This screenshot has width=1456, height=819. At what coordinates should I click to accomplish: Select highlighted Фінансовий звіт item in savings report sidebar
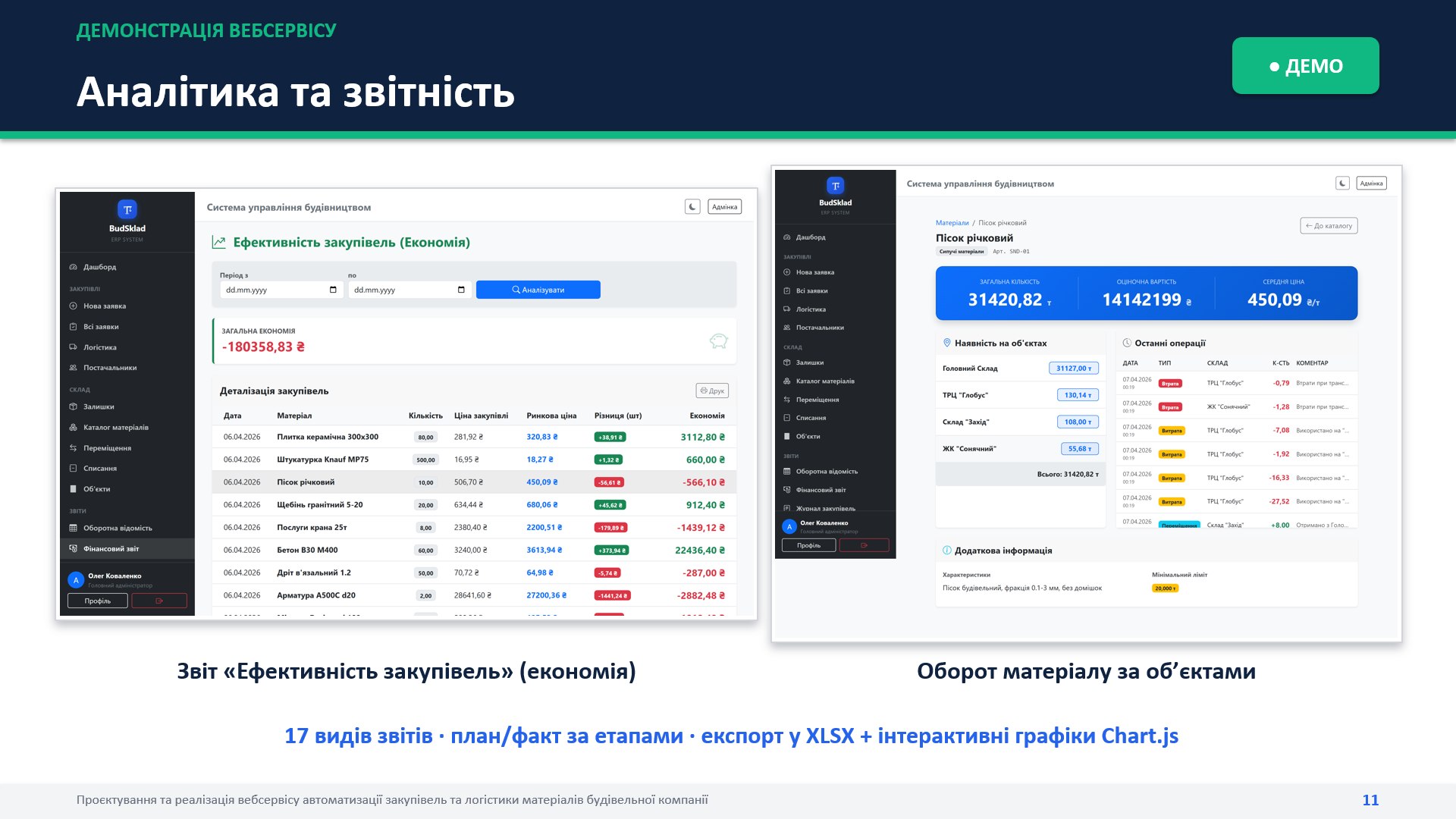(x=127, y=548)
